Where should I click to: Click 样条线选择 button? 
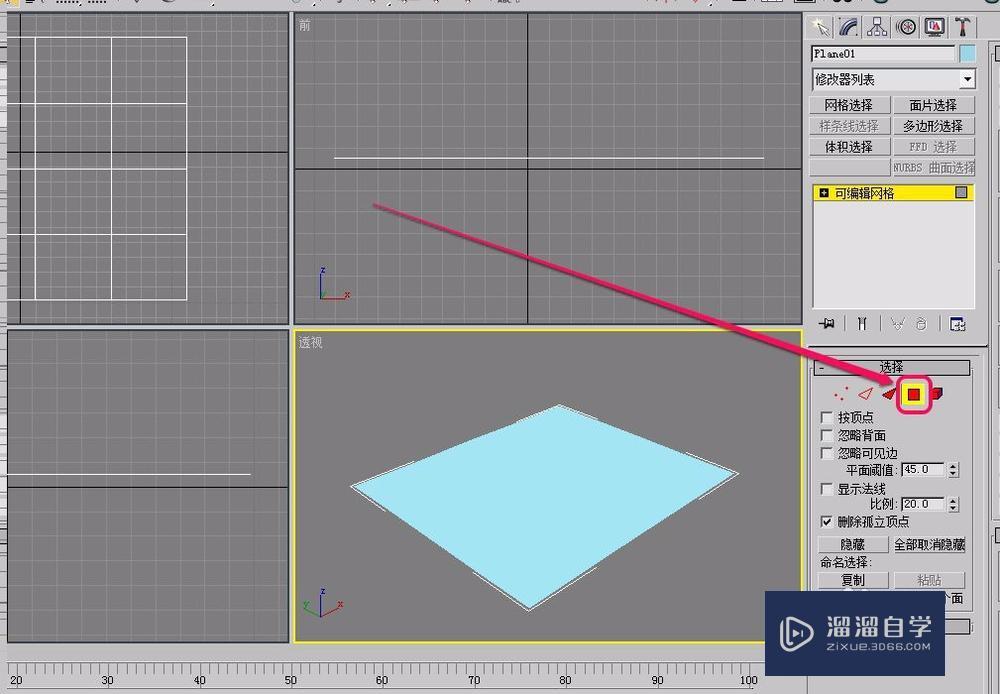(x=849, y=126)
